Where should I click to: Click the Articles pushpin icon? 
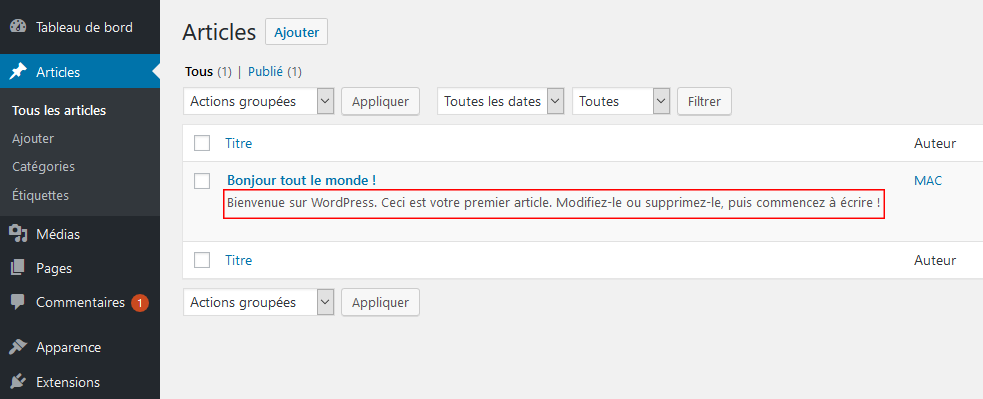point(18,72)
